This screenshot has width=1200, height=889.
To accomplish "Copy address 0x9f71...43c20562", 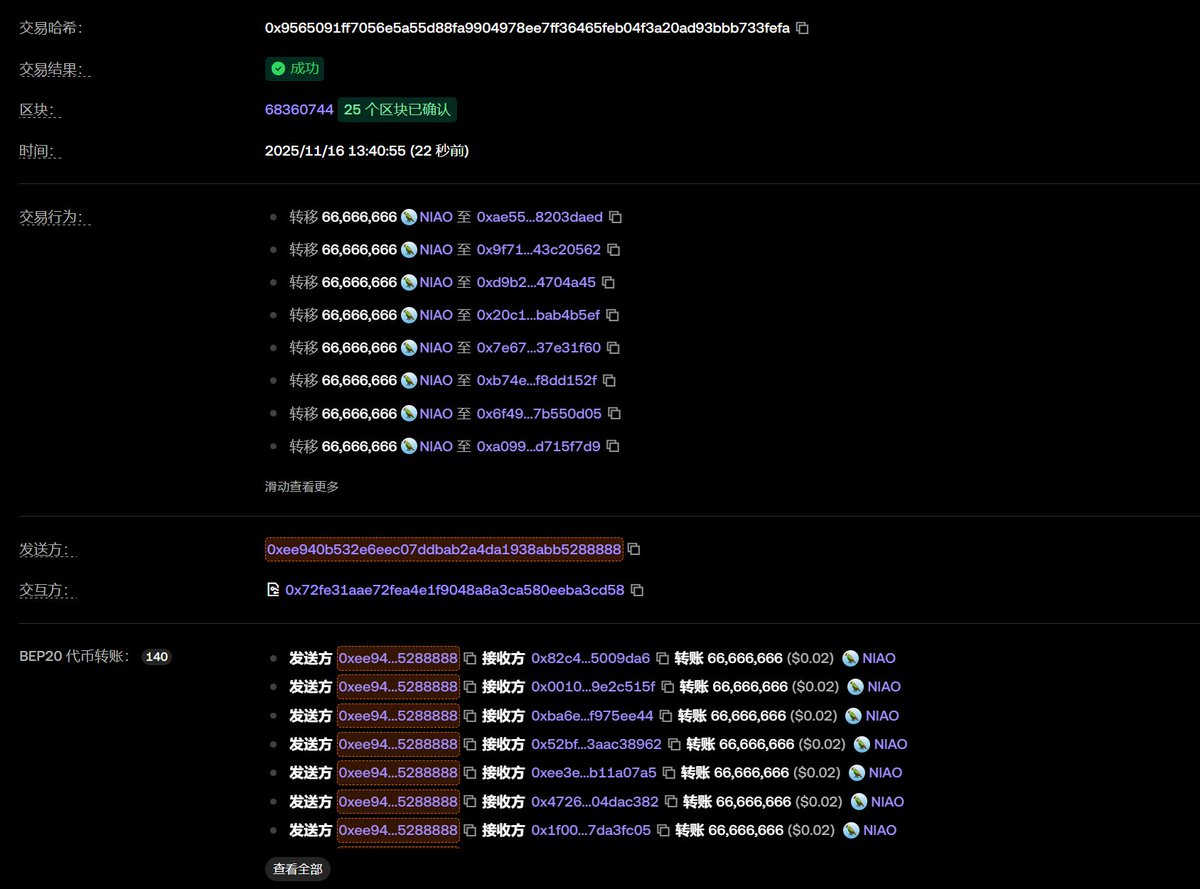I will point(614,250).
